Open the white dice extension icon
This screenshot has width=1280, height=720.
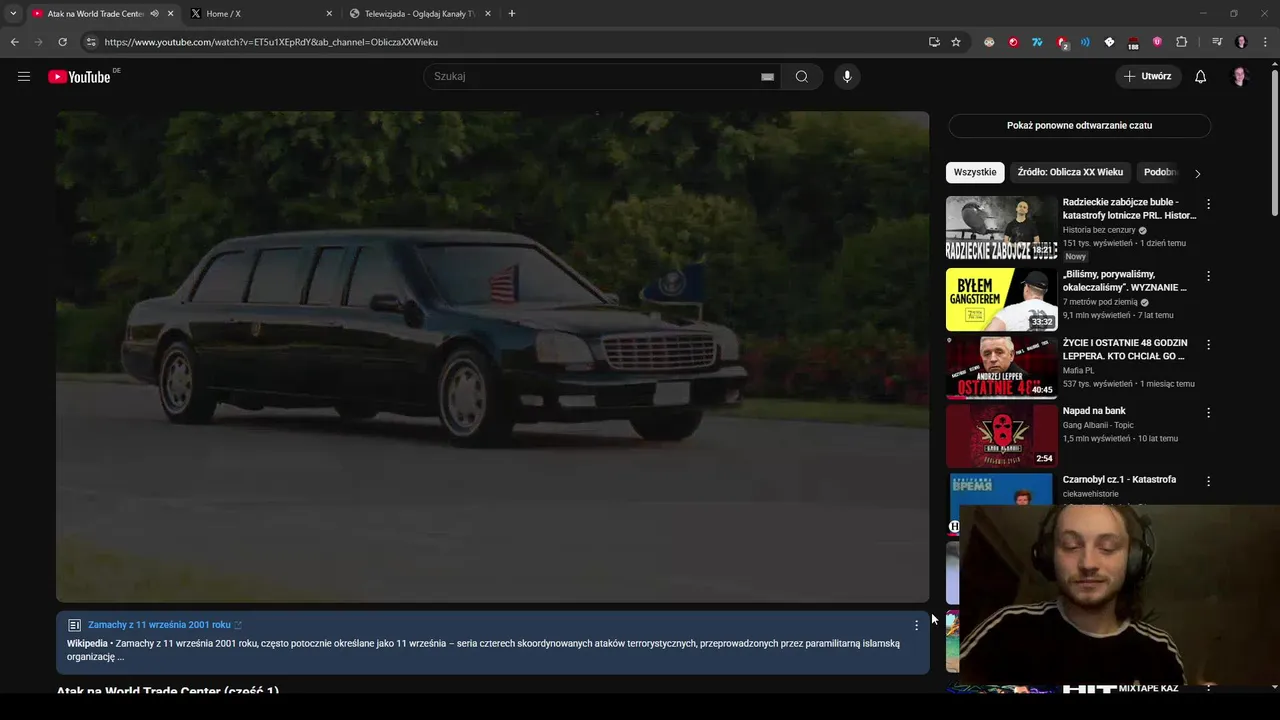[x=1109, y=42]
